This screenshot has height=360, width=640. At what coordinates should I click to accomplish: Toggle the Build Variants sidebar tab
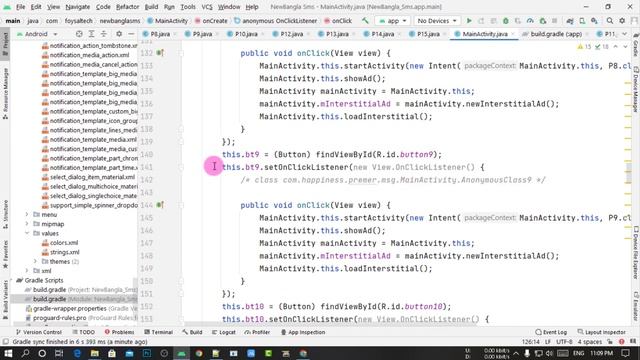(x=5, y=300)
